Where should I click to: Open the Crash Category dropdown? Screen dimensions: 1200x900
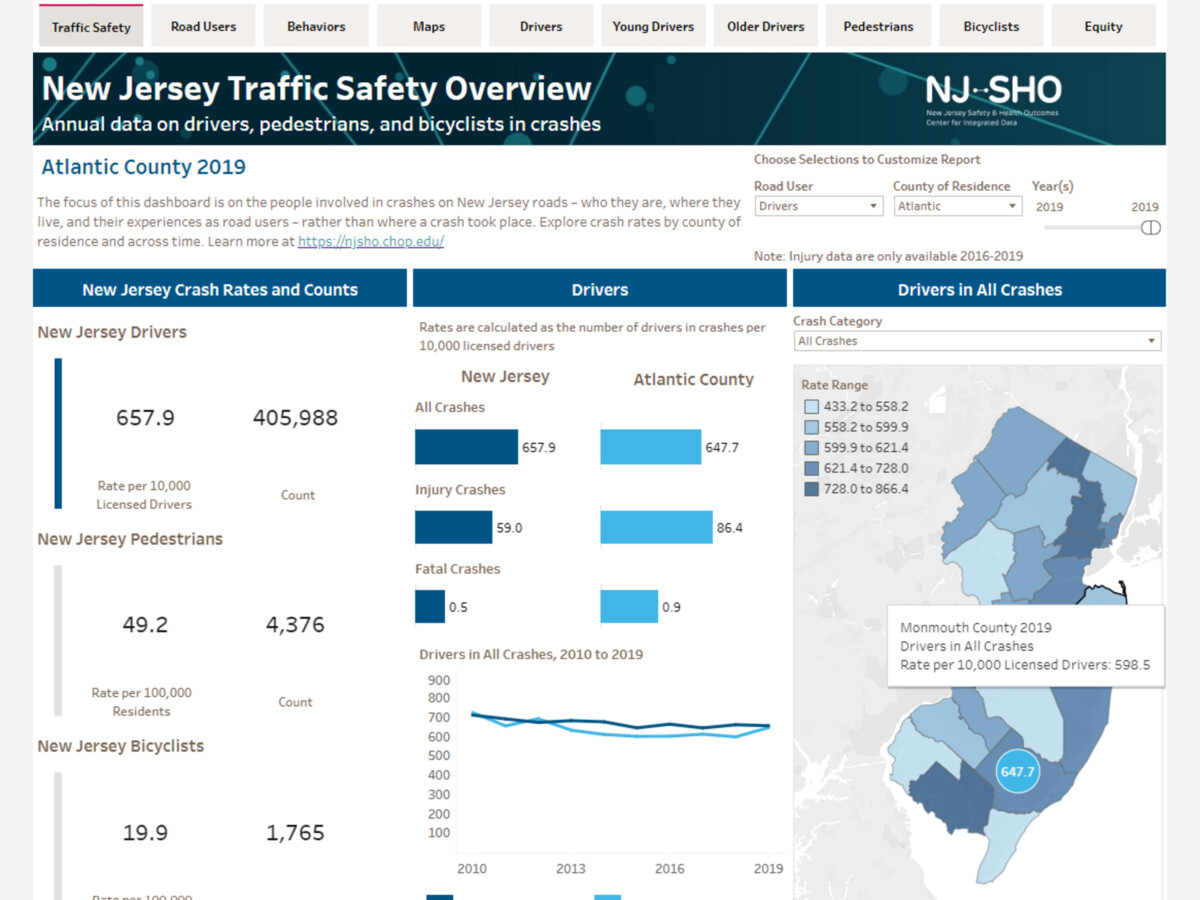click(x=978, y=341)
